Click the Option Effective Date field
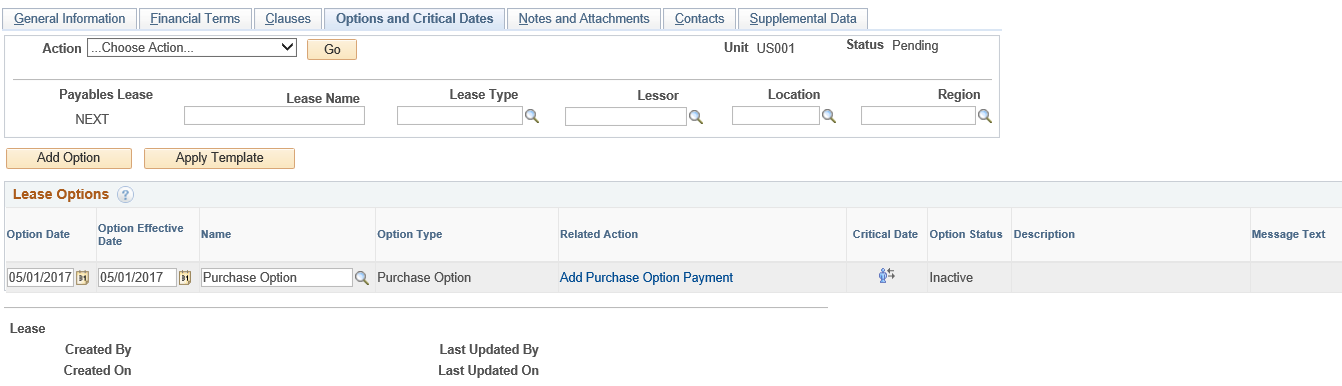This screenshot has width=1342, height=386. click(x=138, y=278)
